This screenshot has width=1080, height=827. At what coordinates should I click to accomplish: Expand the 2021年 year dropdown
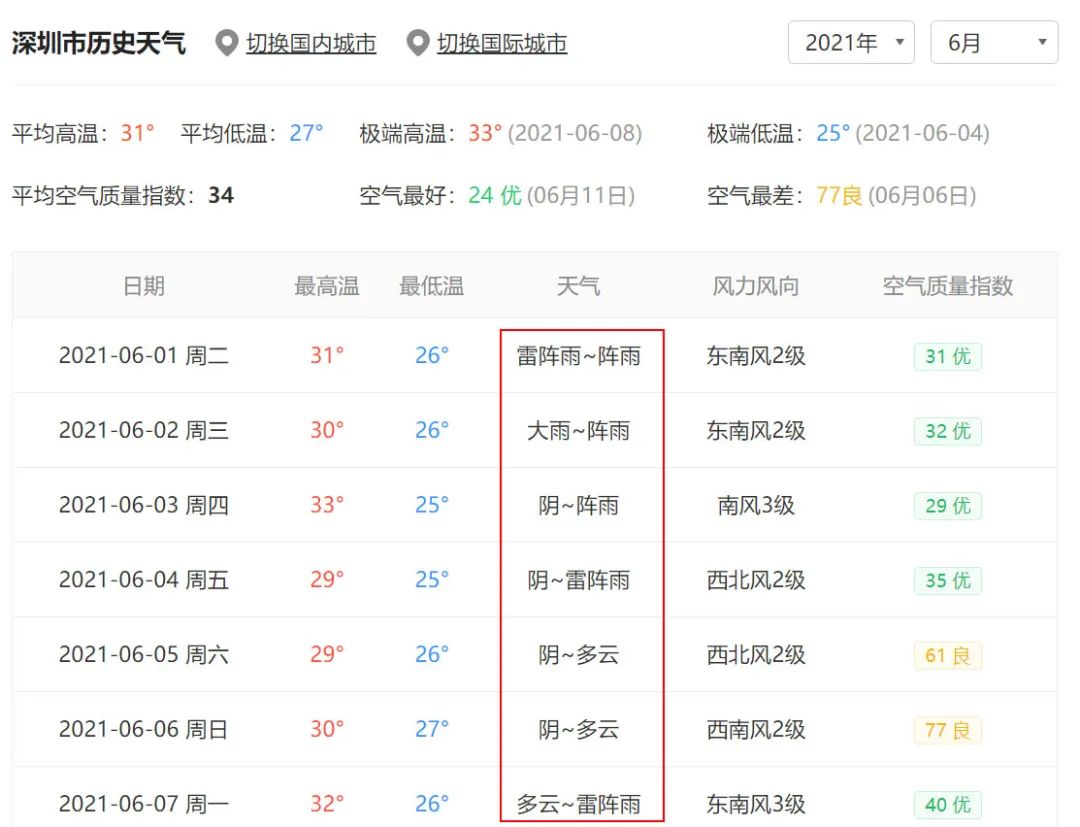[x=851, y=43]
